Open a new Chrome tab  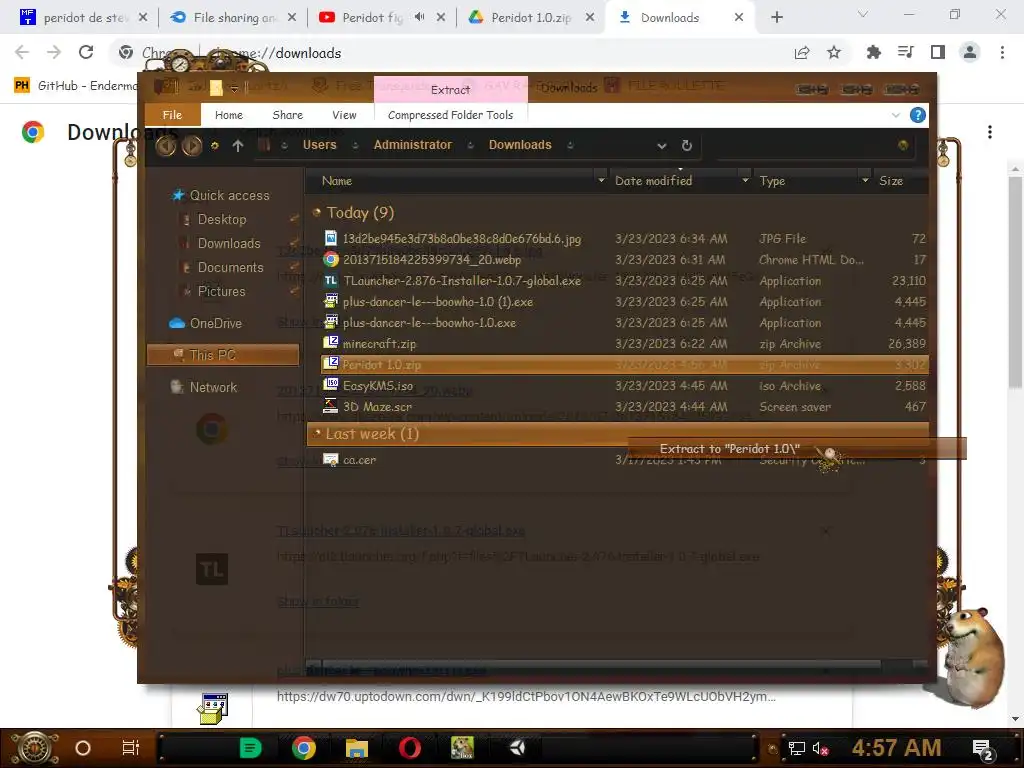pos(776,18)
